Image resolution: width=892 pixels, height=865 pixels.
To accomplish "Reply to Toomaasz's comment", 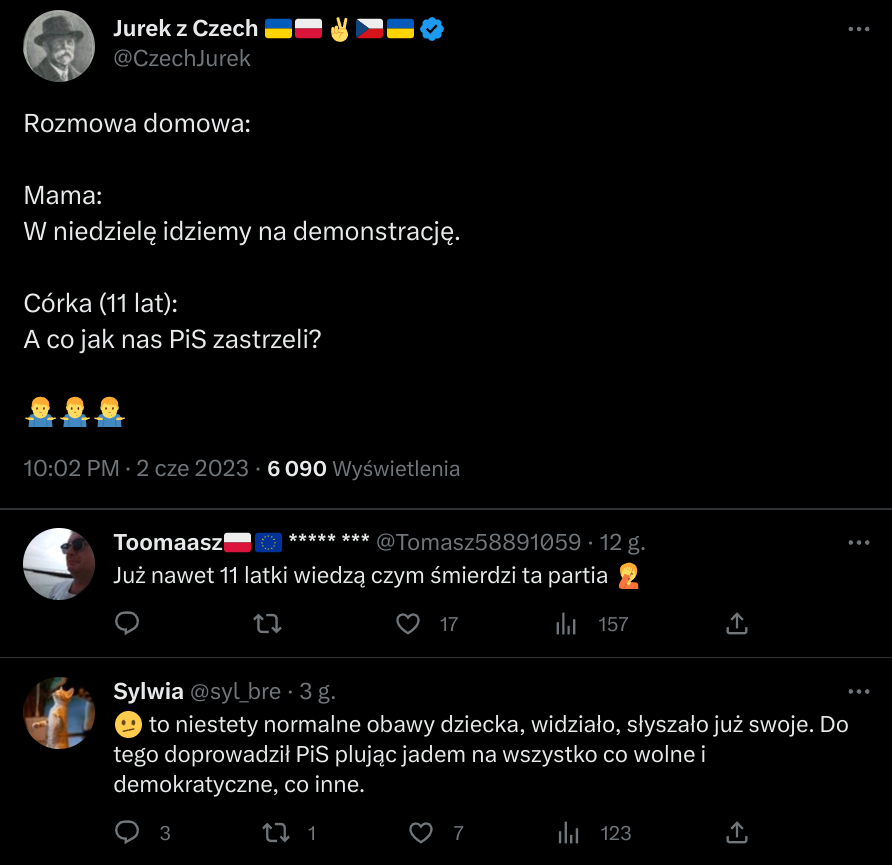I will [127, 624].
